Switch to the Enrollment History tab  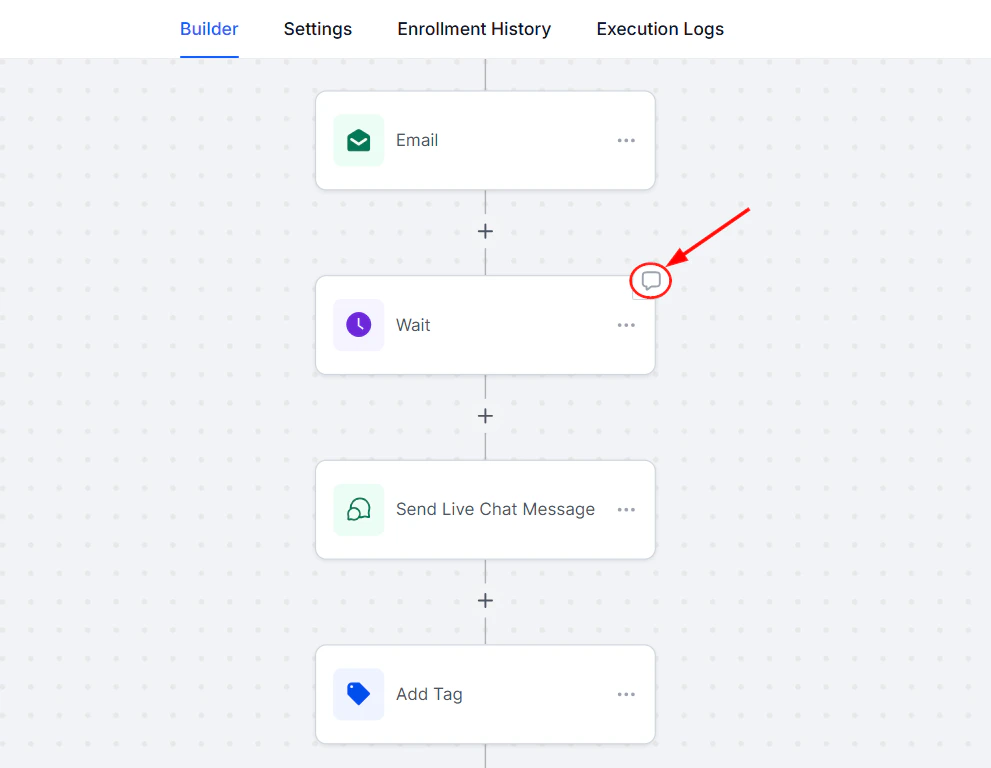[x=474, y=29]
